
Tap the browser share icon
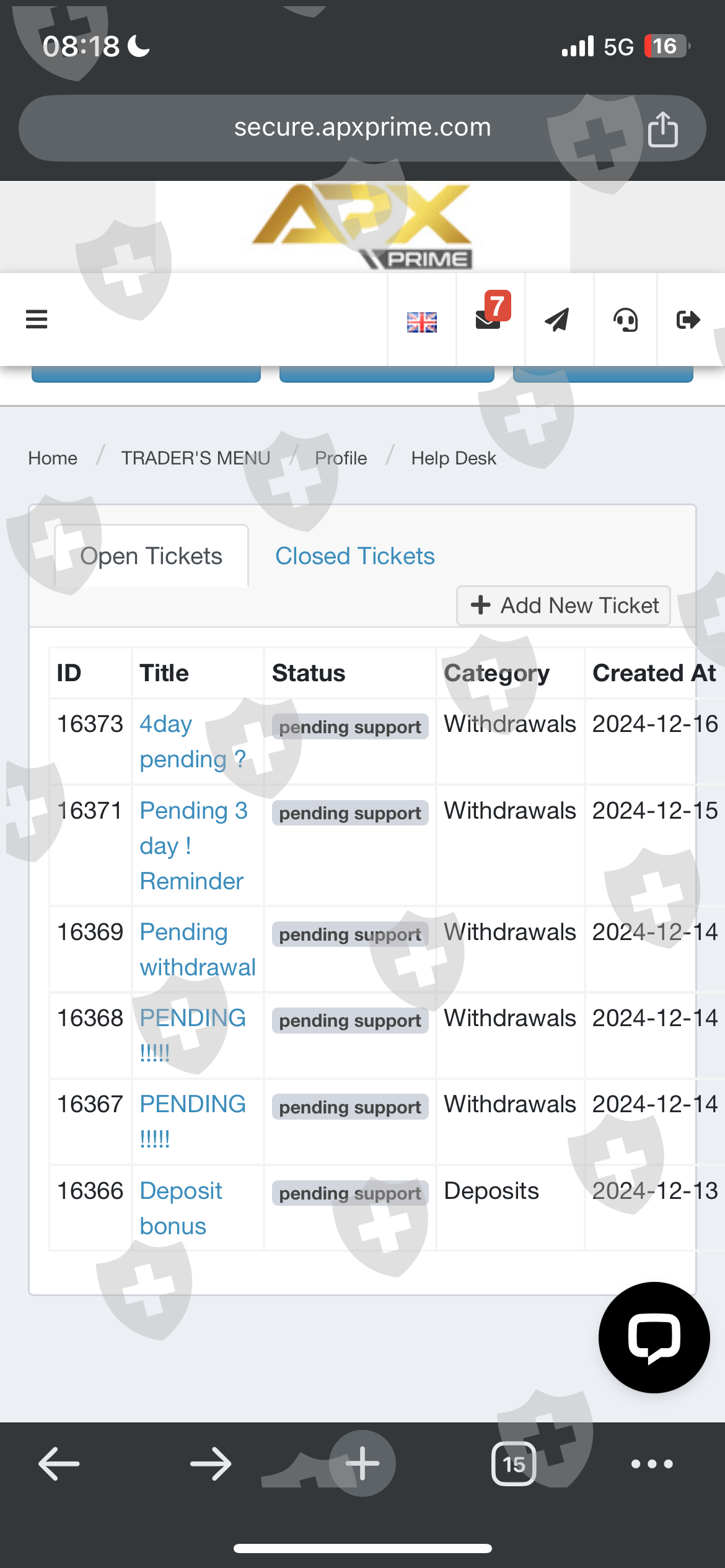(662, 129)
